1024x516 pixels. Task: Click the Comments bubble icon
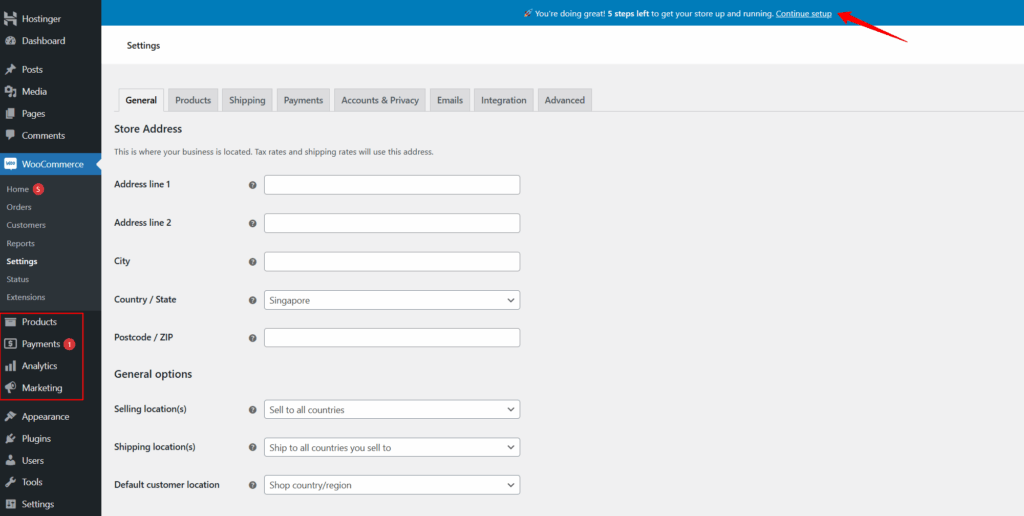[x=10, y=135]
